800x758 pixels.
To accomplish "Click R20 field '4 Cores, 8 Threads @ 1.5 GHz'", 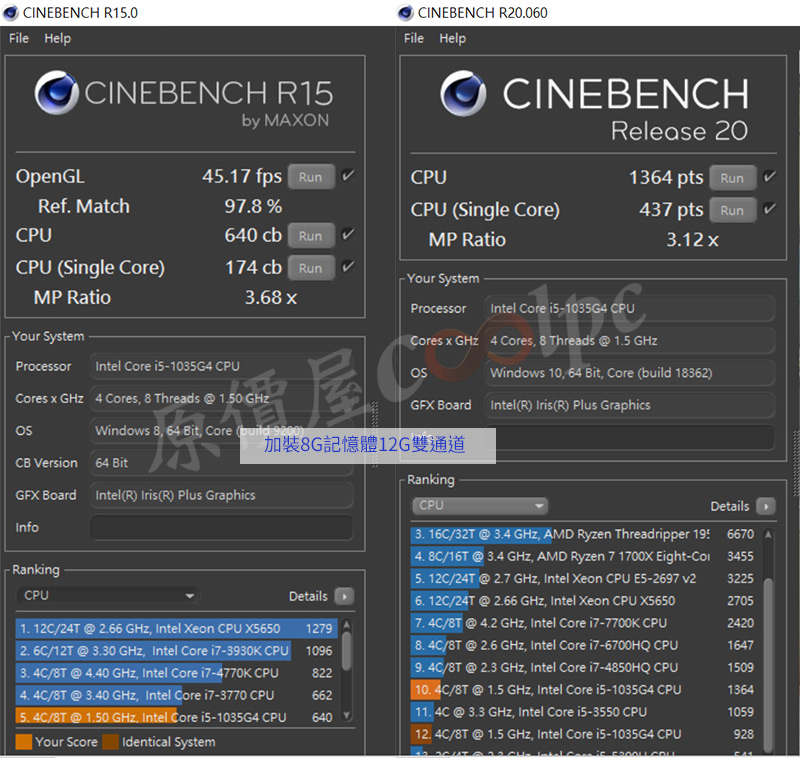I will point(630,340).
